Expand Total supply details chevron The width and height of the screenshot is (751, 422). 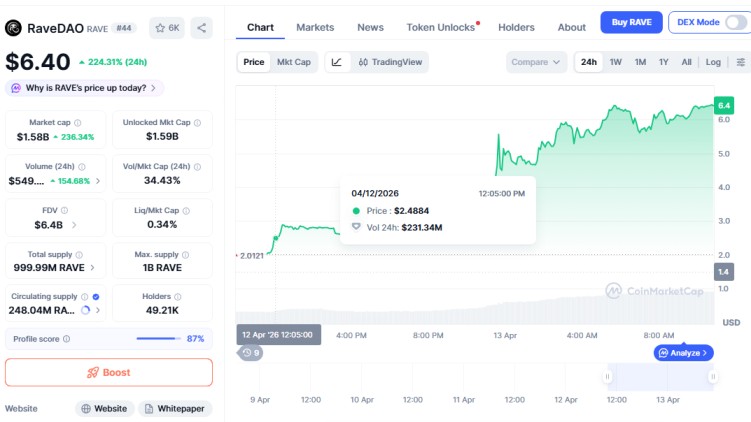(92, 268)
